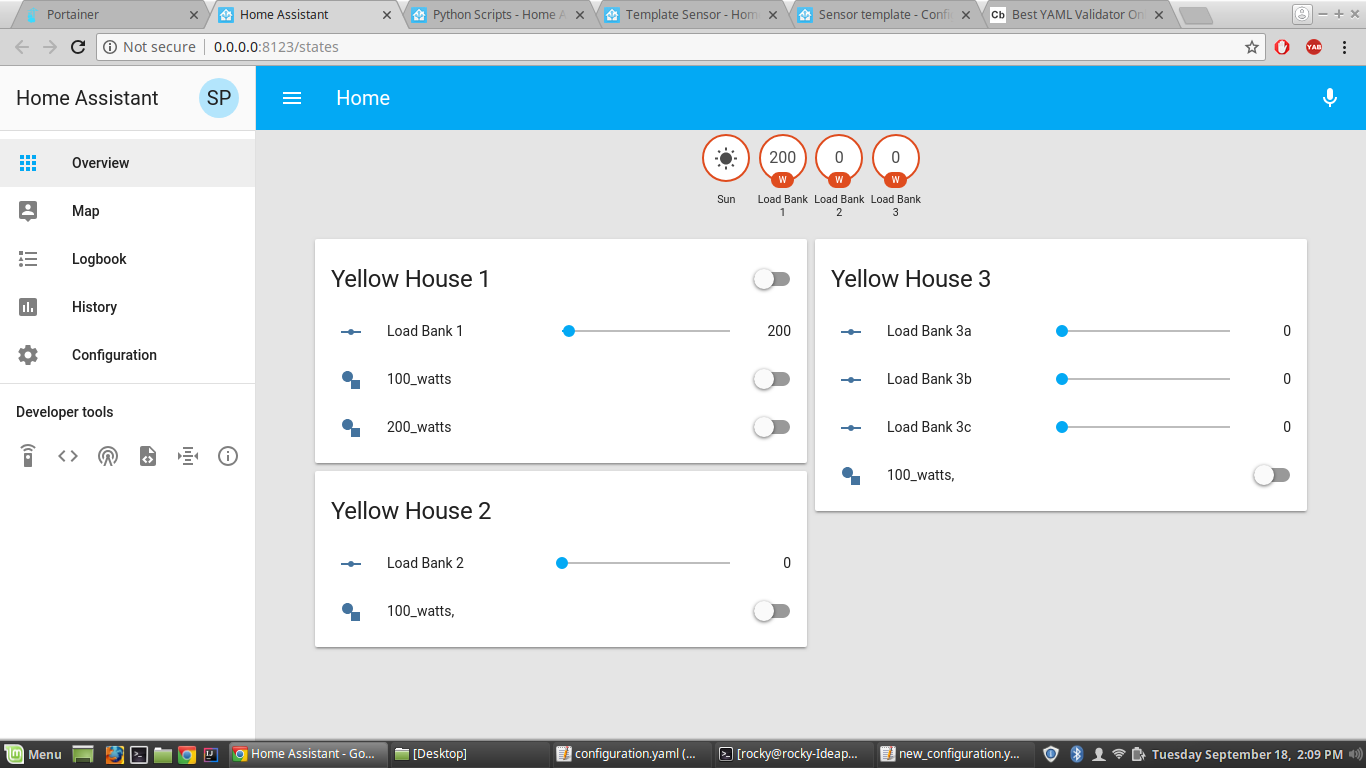
Task: Open History in the sidebar
Action: (127, 307)
